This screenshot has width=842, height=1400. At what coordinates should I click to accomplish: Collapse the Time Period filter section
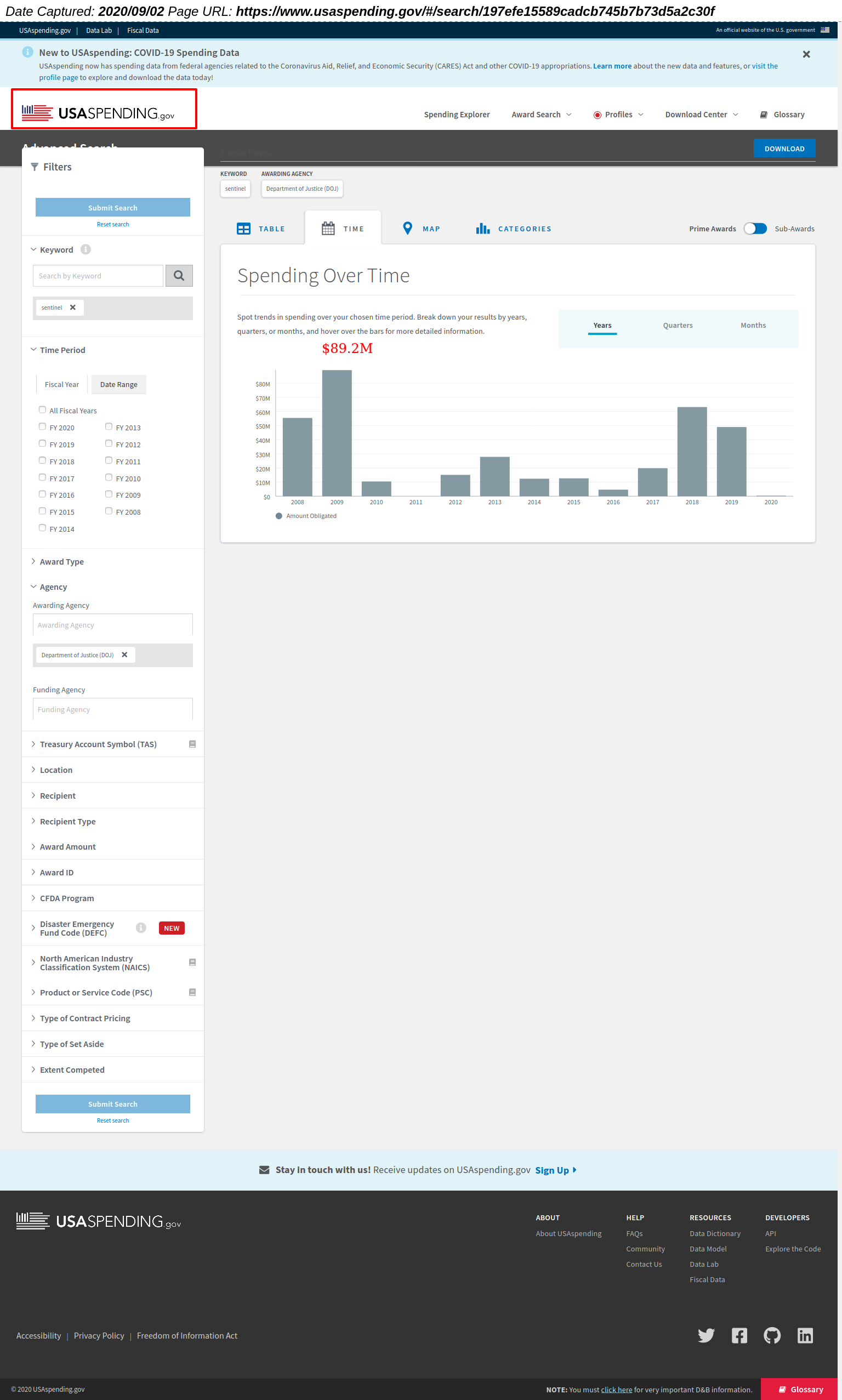coord(58,350)
